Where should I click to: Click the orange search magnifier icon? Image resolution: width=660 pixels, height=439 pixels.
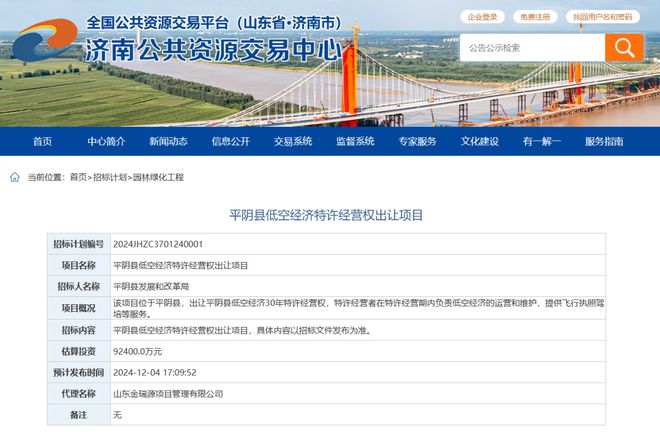pos(624,47)
